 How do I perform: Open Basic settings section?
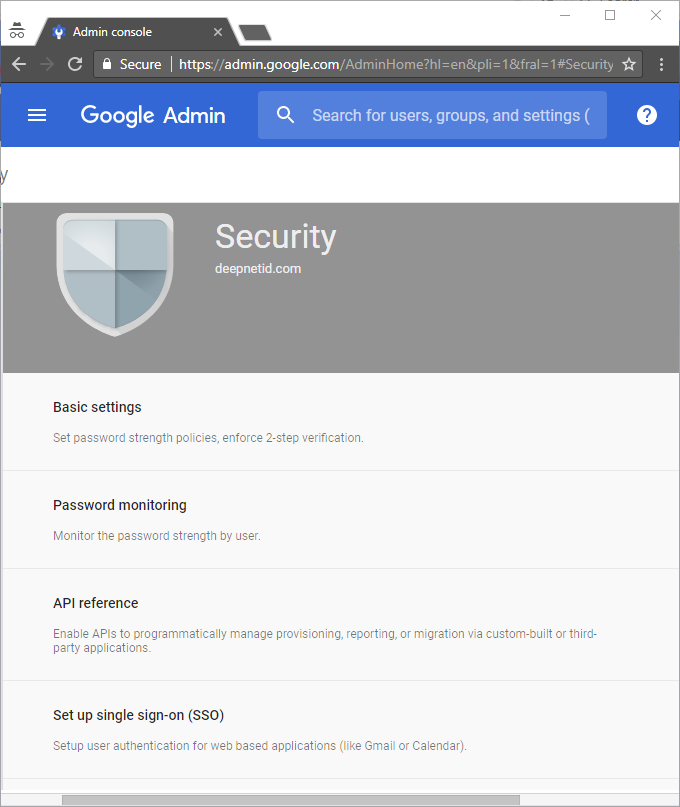(x=97, y=407)
